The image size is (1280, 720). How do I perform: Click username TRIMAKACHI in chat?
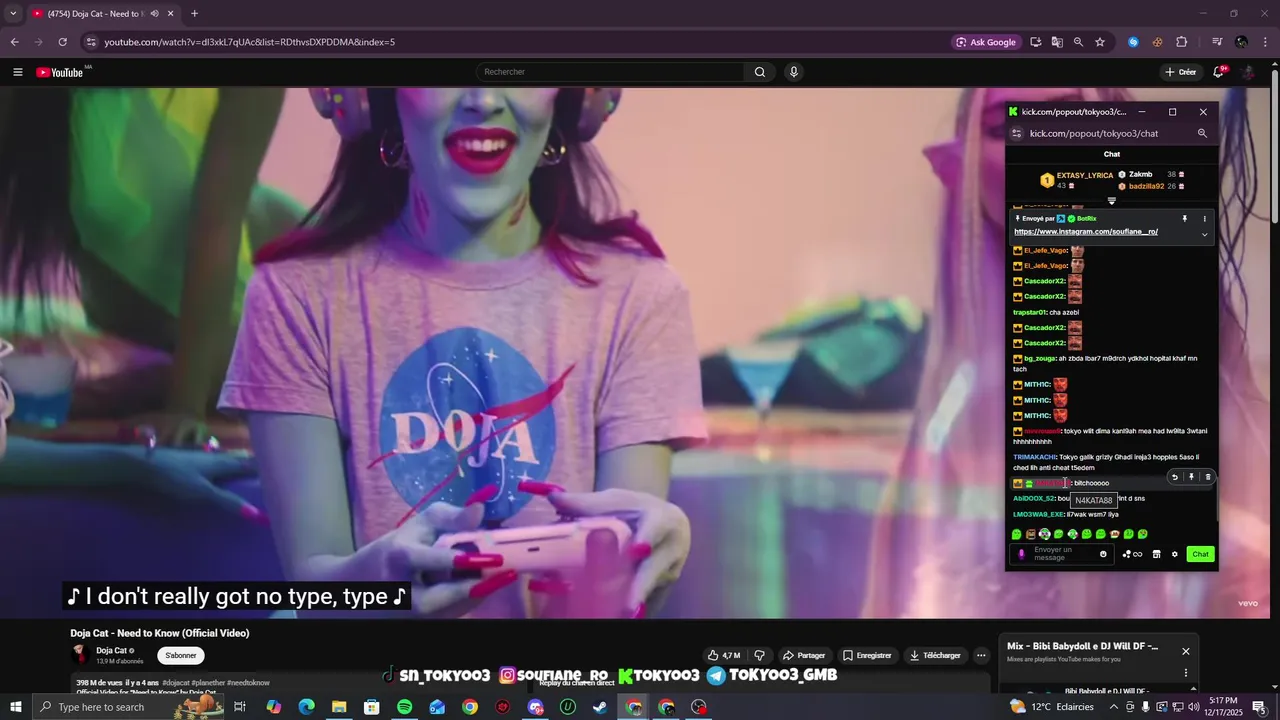click(1035, 457)
